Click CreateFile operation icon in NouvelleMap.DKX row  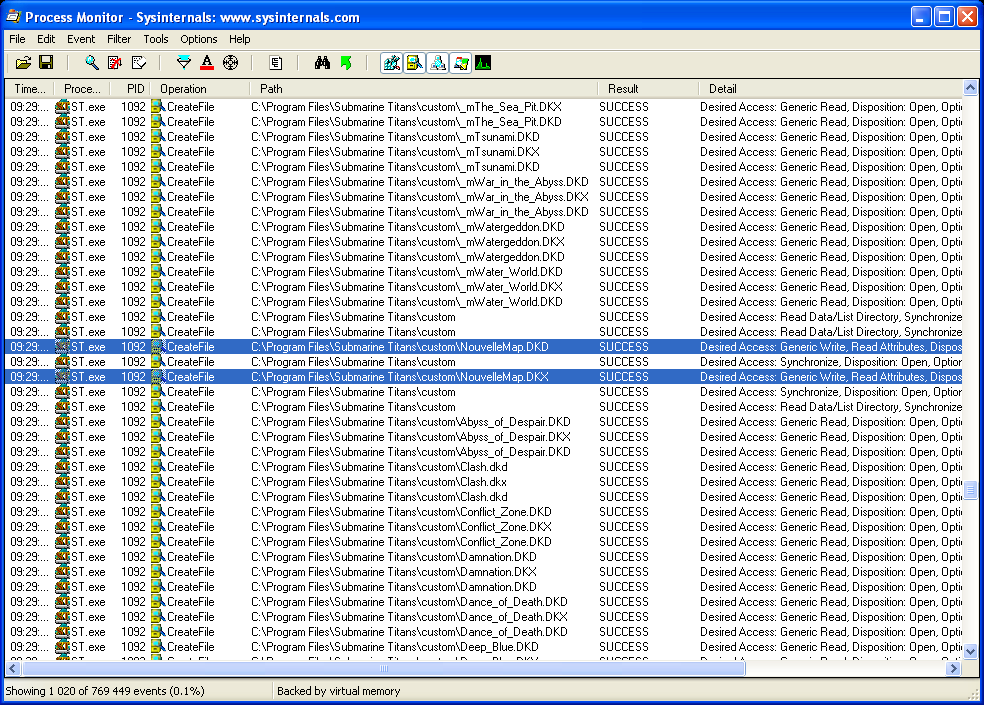(158, 377)
